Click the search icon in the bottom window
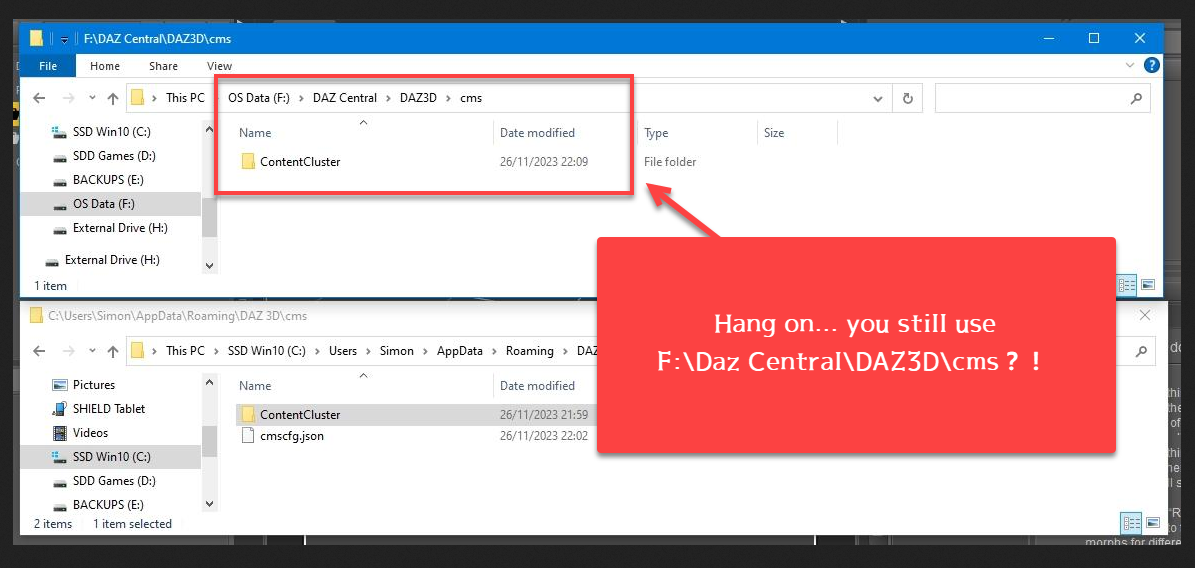 (1141, 351)
